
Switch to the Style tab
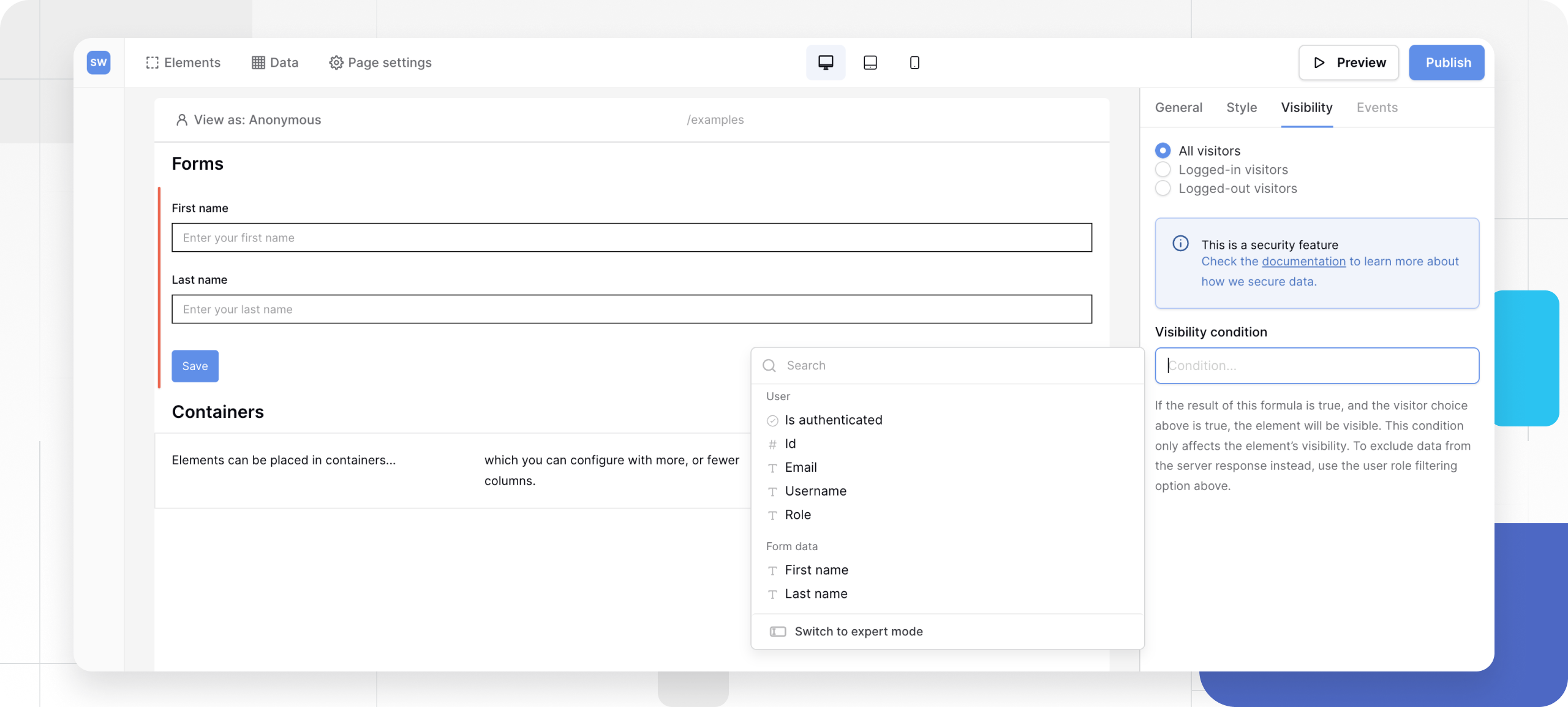click(1241, 108)
